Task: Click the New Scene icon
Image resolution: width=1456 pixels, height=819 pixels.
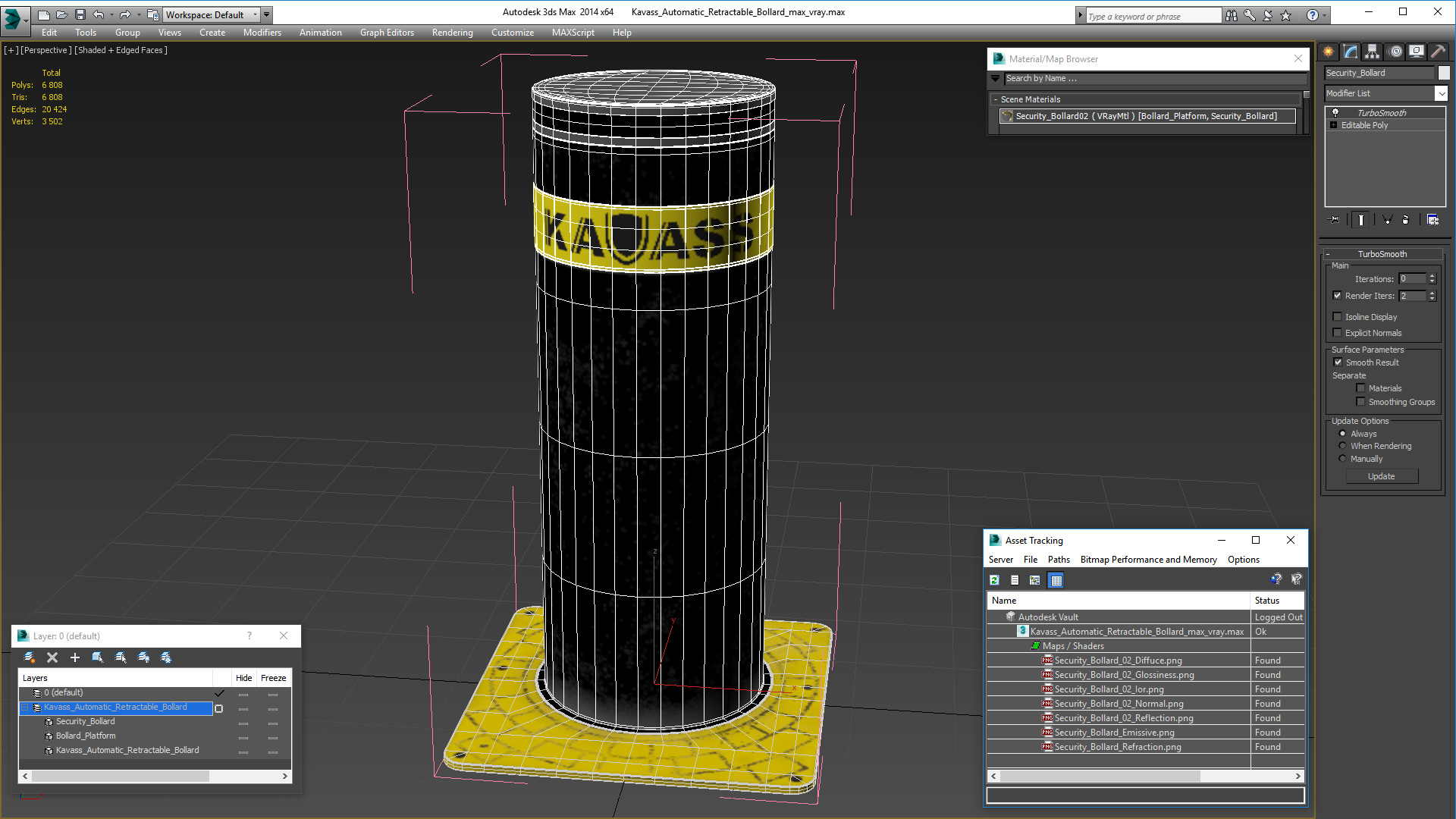Action: [x=43, y=14]
